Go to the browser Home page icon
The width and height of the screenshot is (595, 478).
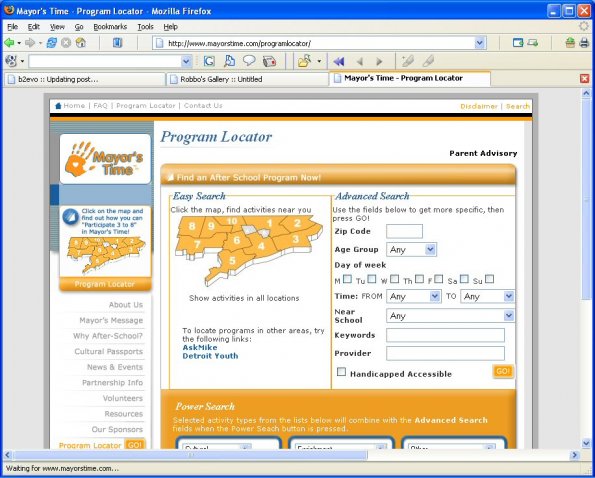80,43
